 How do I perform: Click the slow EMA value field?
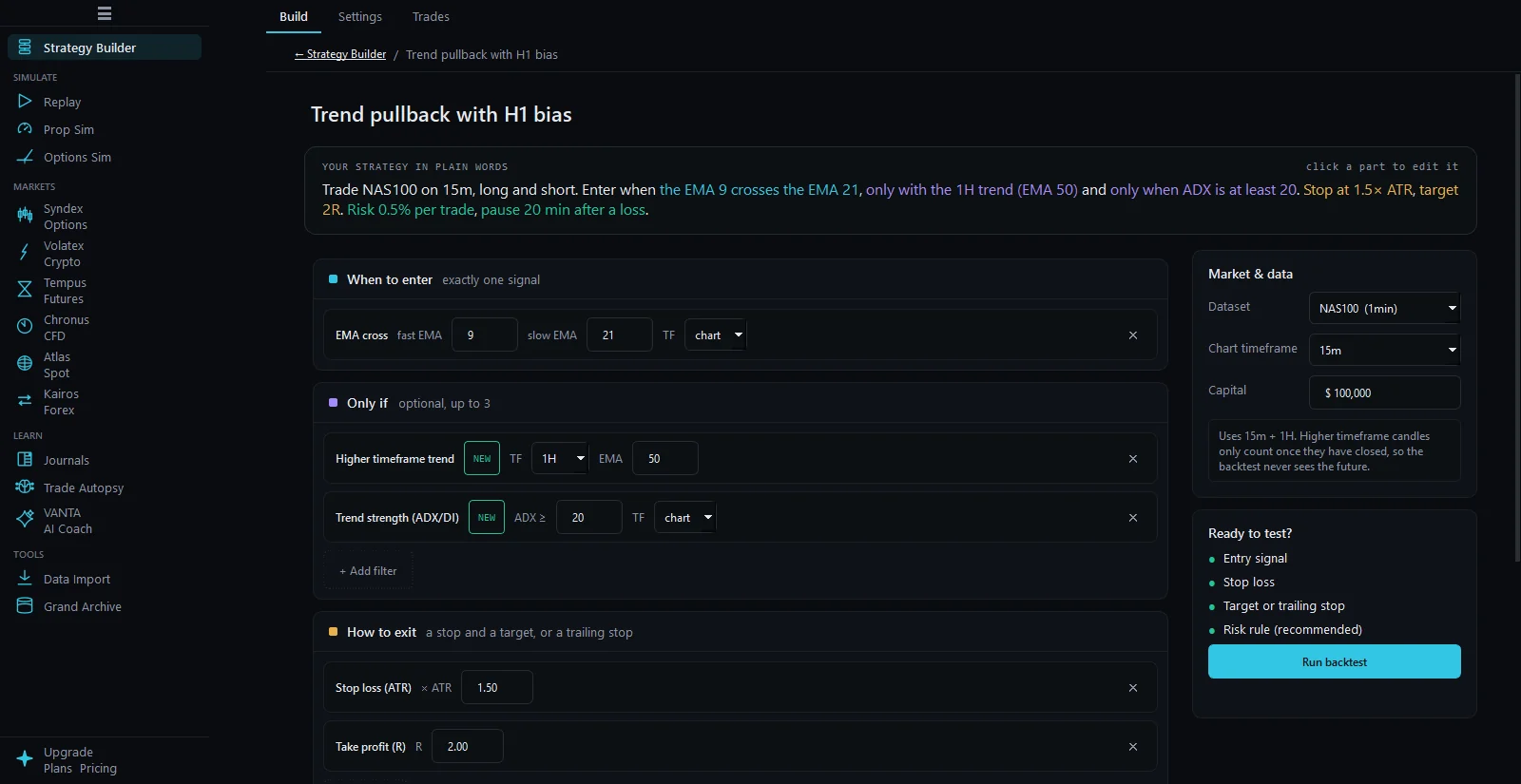(620, 335)
